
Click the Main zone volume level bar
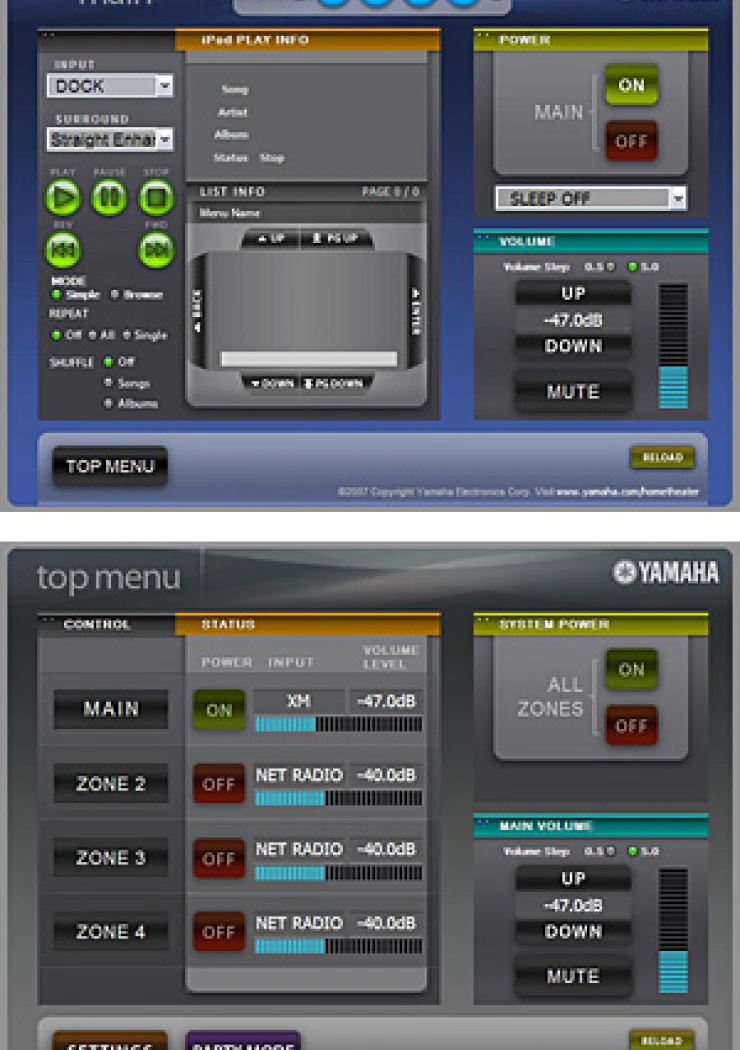(x=339, y=724)
